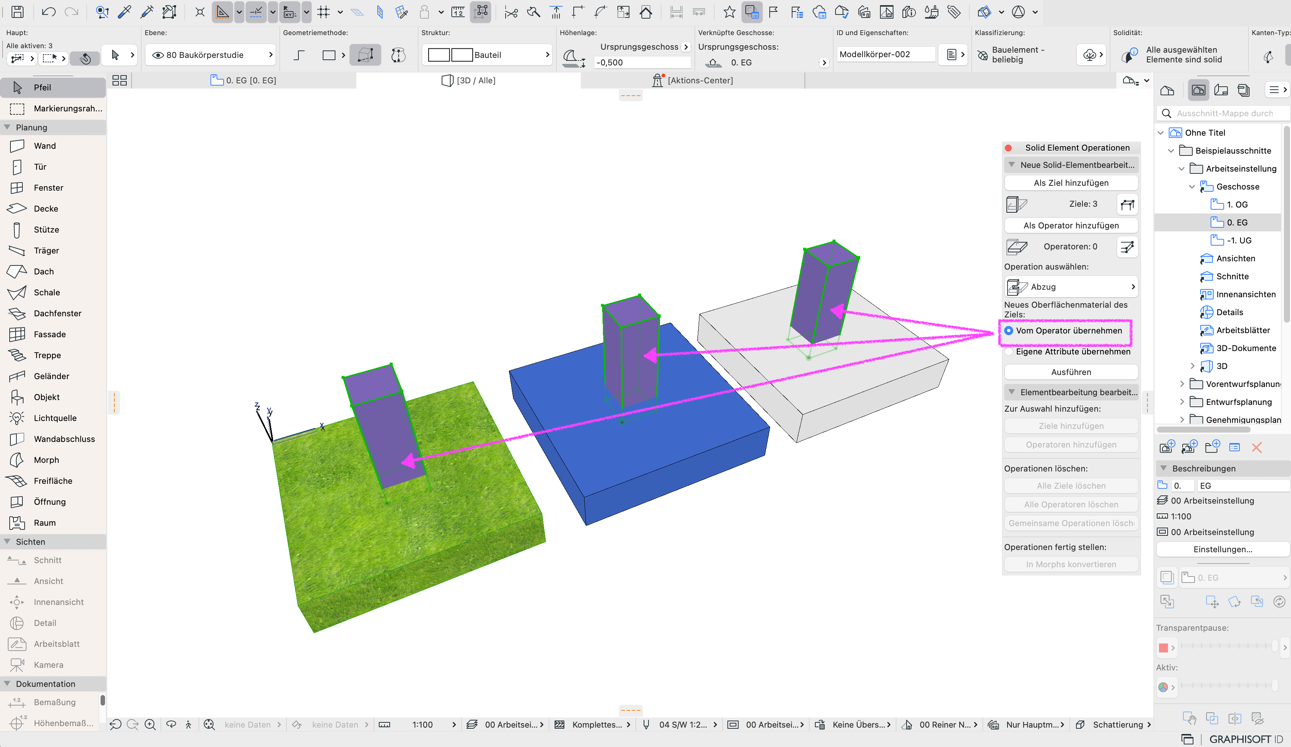This screenshot has width=1291, height=747.
Task: Click the Save icon in the toolbar
Action: tap(17, 12)
